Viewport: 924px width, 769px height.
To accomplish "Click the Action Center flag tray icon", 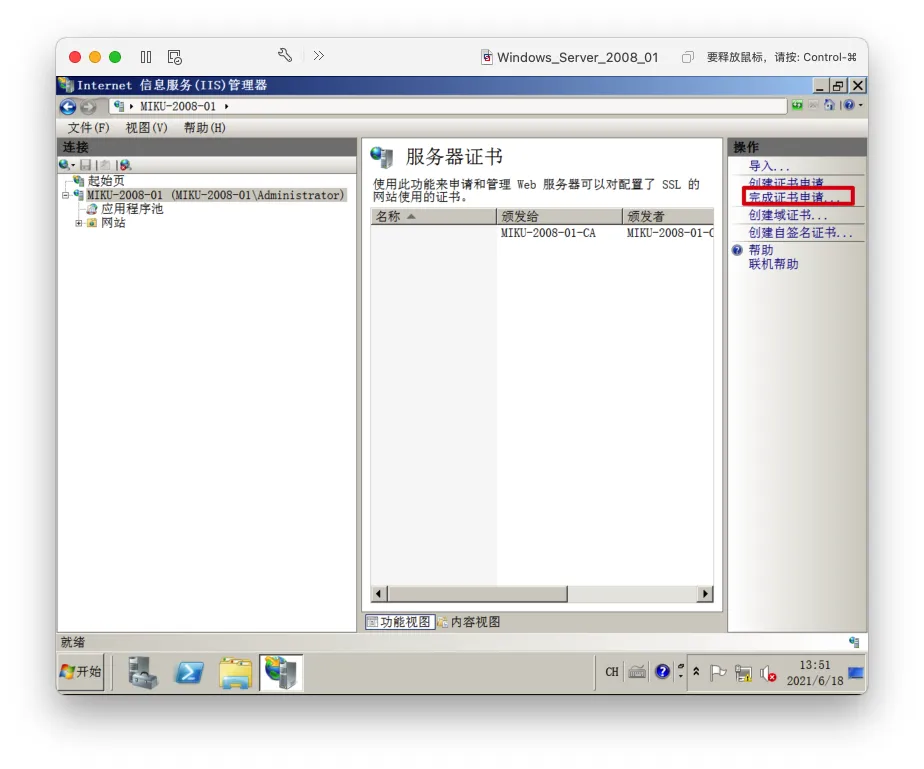I will (717, 672).
